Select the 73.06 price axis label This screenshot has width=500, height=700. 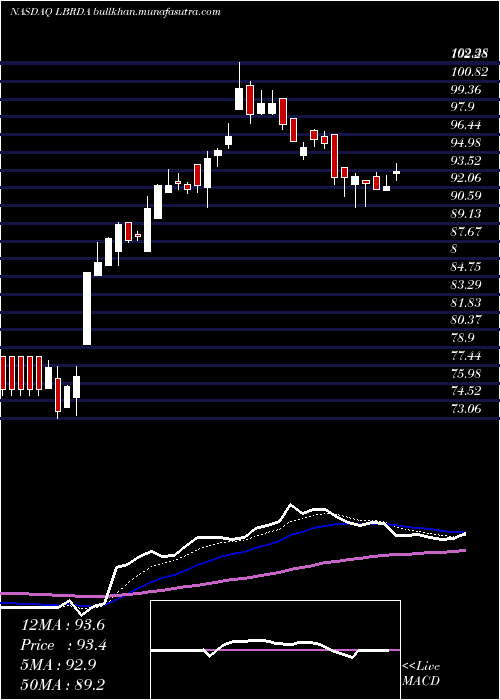point(466,408)
